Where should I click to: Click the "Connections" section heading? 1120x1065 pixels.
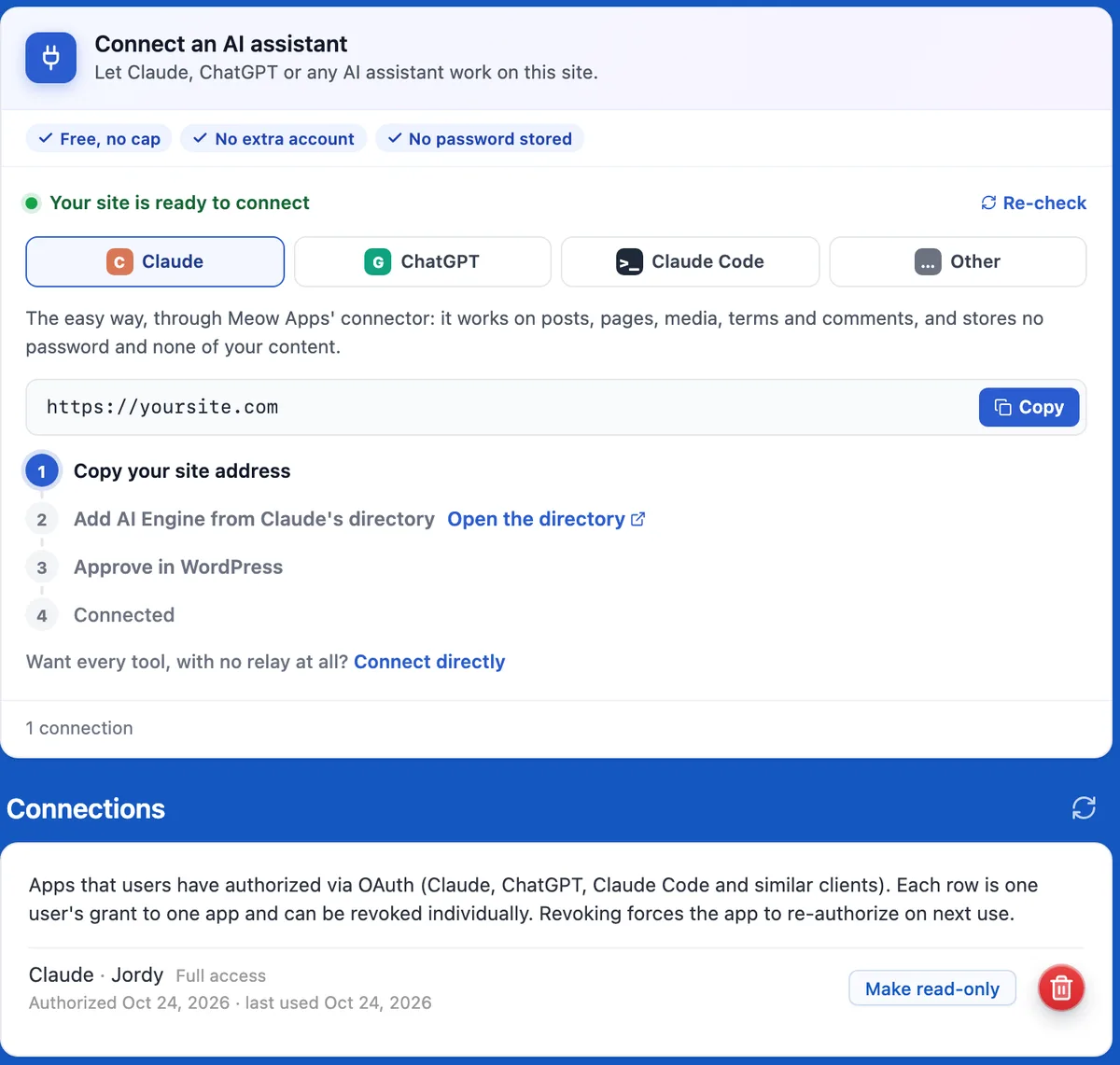[86, 808]
